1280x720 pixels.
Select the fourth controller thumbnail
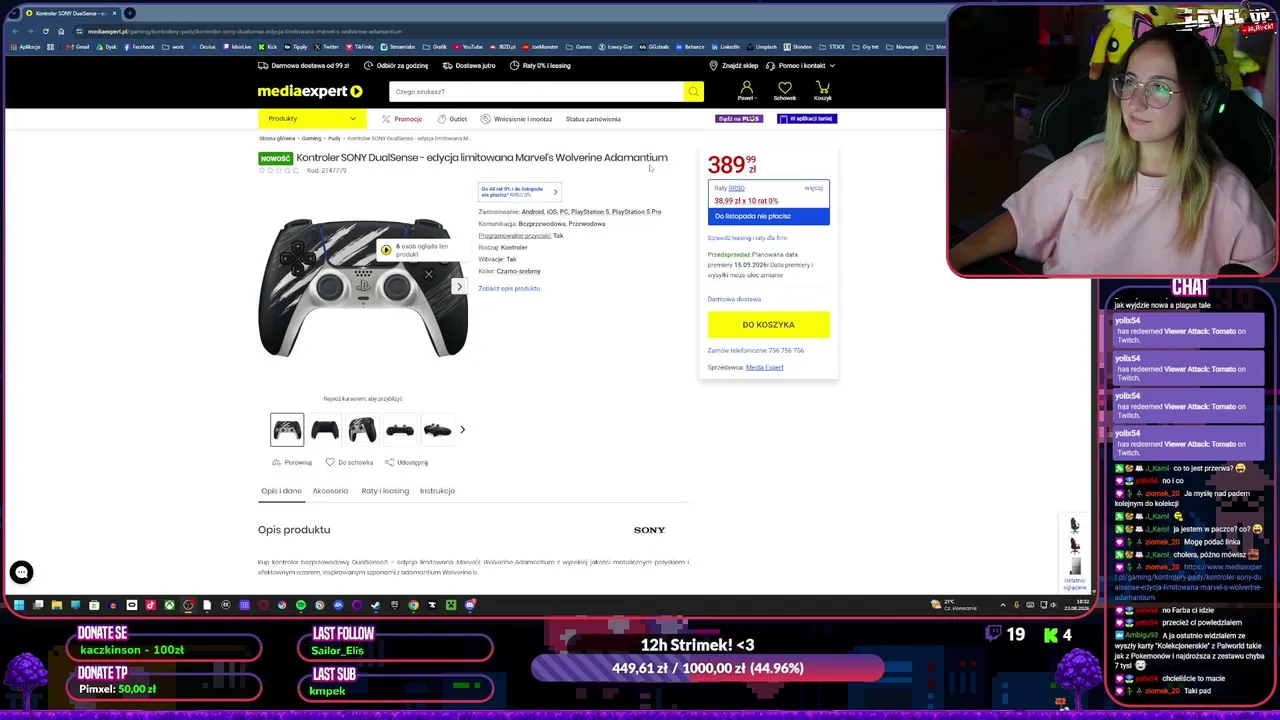tap(399, 430)
